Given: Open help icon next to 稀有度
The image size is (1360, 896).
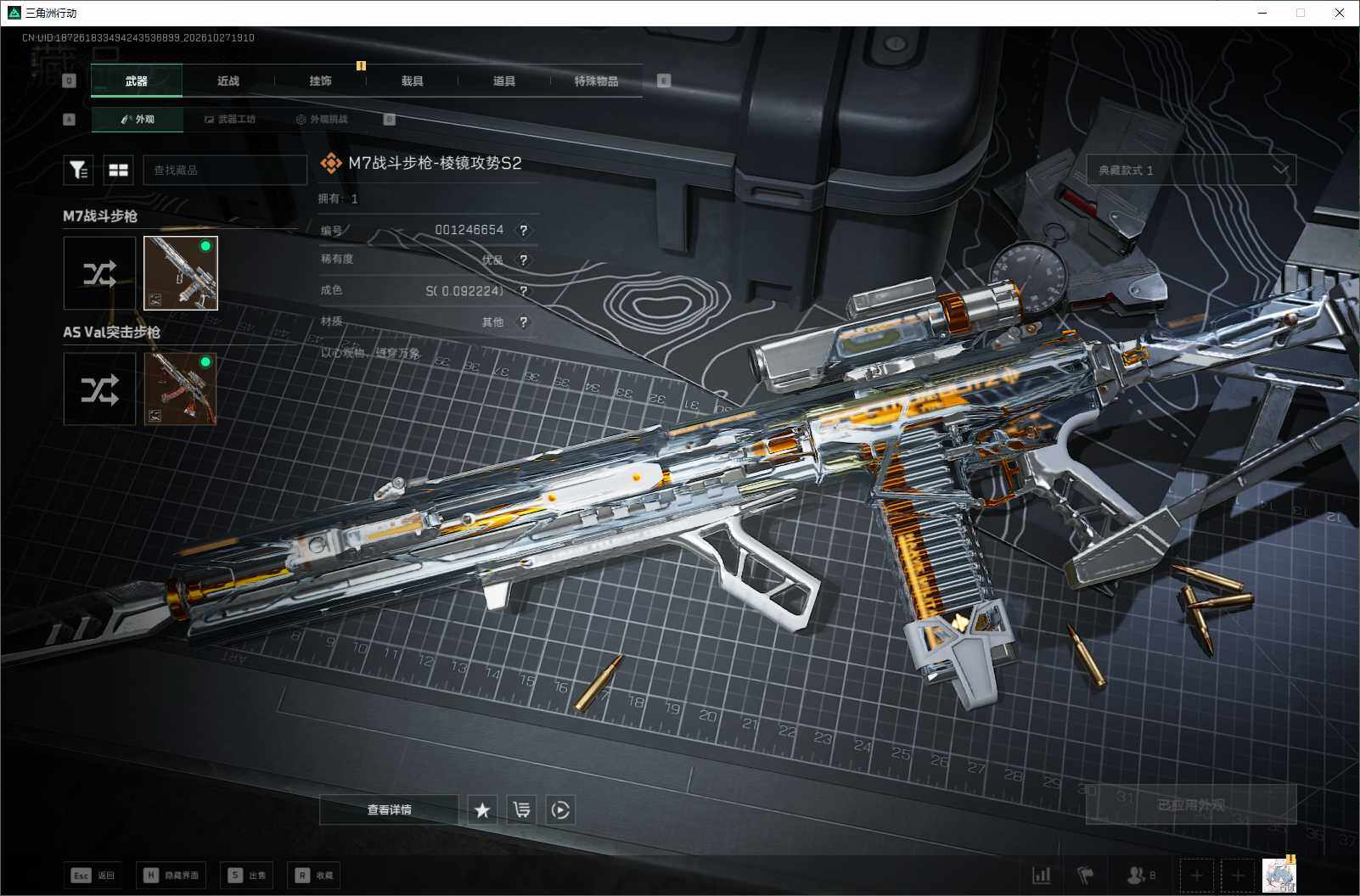Looking at the screenshot, I should 524,260.
